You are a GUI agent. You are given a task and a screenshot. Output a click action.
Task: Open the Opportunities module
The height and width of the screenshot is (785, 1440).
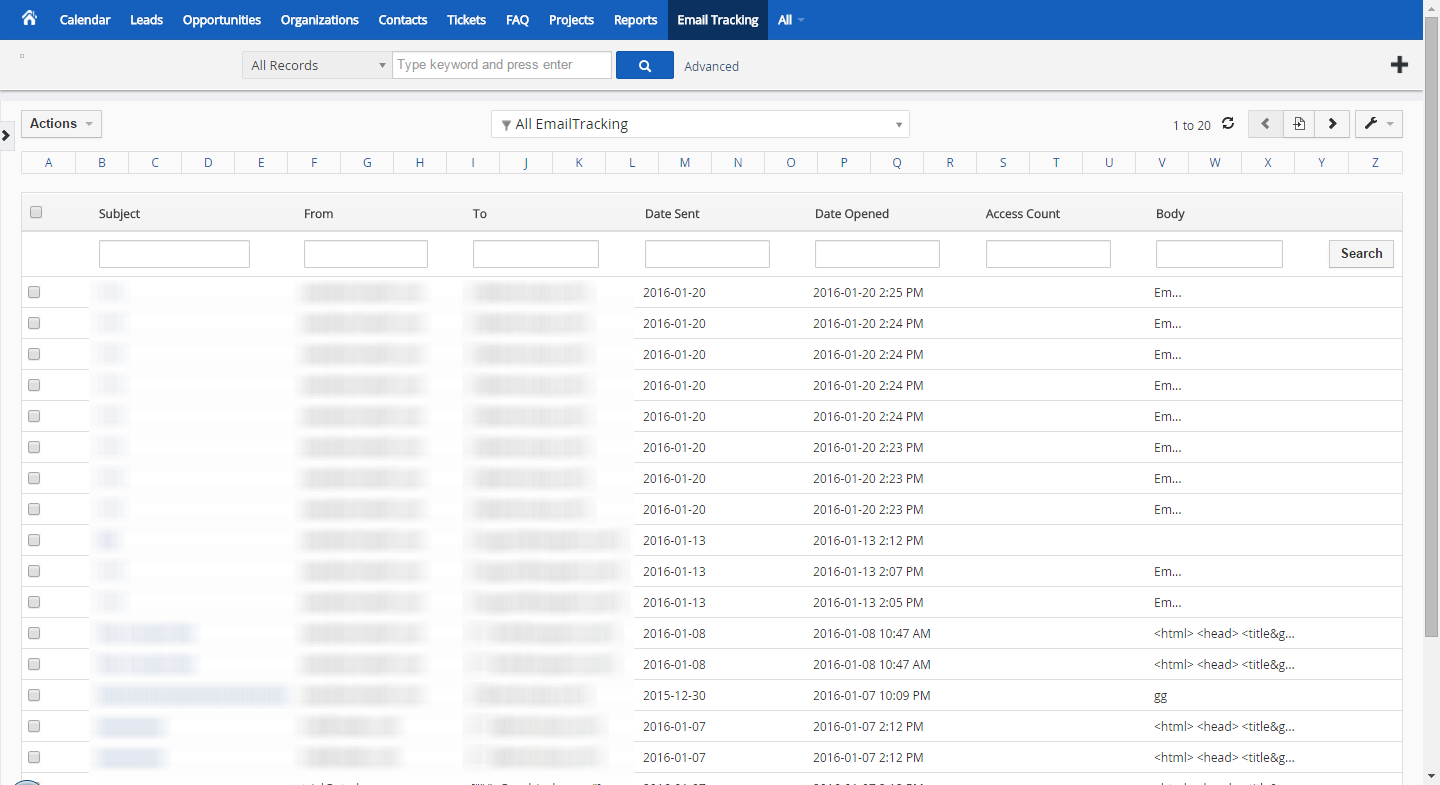[x=222, y=20]
